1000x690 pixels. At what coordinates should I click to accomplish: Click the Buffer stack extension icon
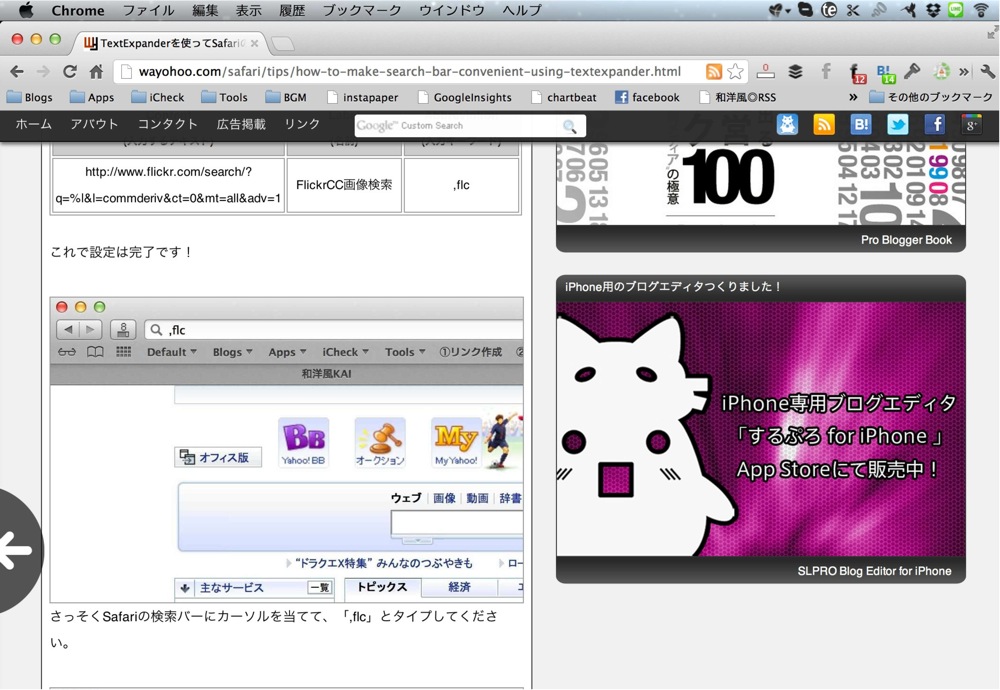pyautogui.click(x=795, y=71)
